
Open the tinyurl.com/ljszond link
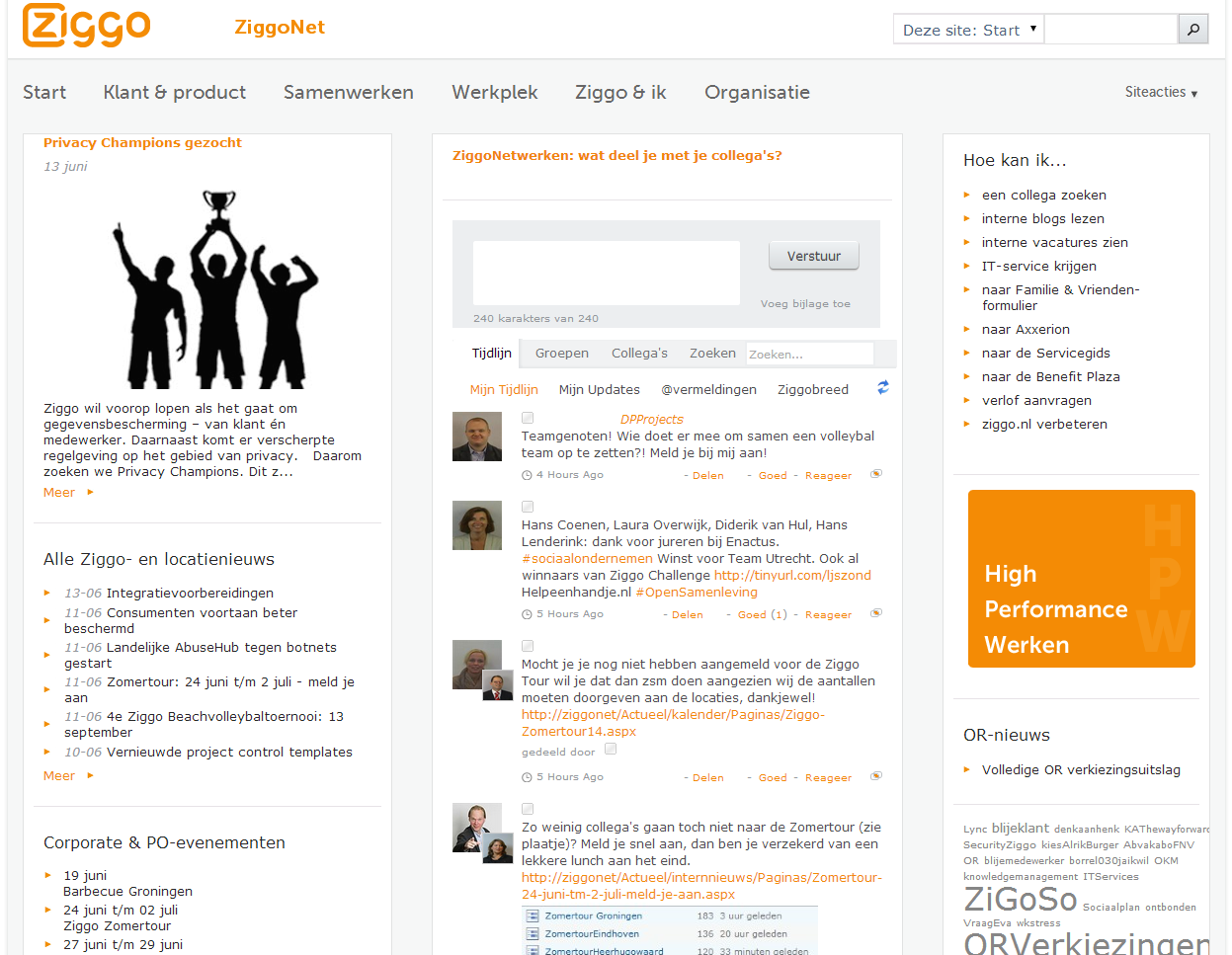point(792,575)
